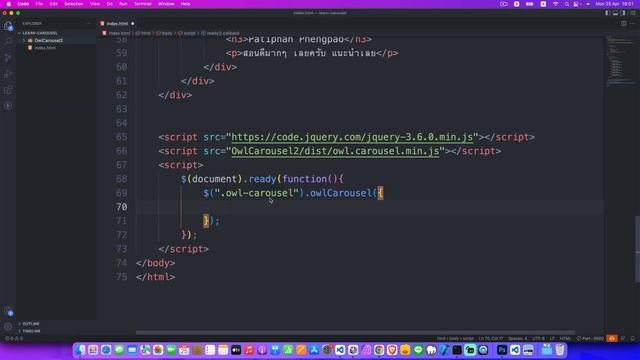Toggle the primary sidebar layout icon
Screen dimensions: 640x360
(608, 13)
